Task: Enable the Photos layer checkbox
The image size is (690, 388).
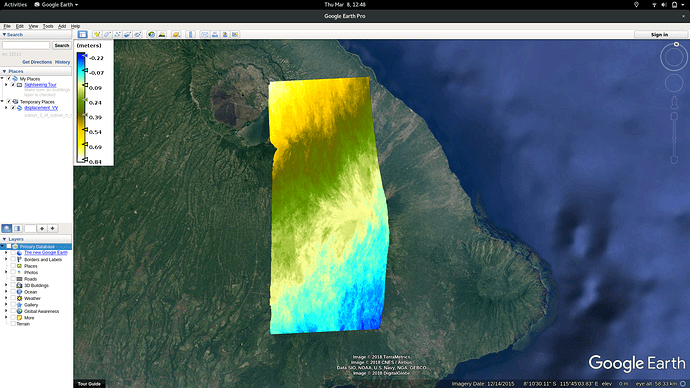Action: (13, 272)
